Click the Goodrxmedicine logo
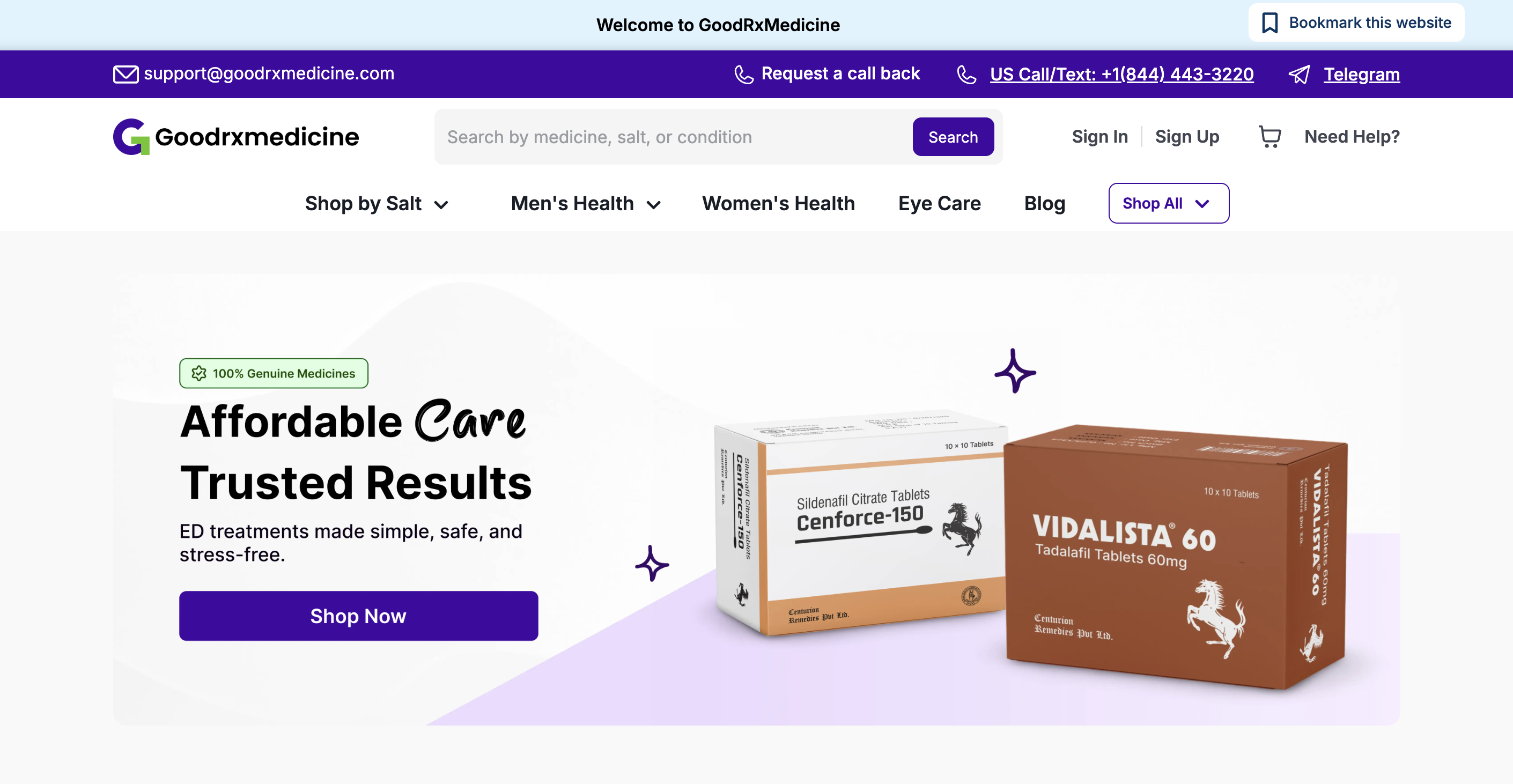The width and height of the screenshot is (1513, 784). pyautogui.click(x=235, y=137)
